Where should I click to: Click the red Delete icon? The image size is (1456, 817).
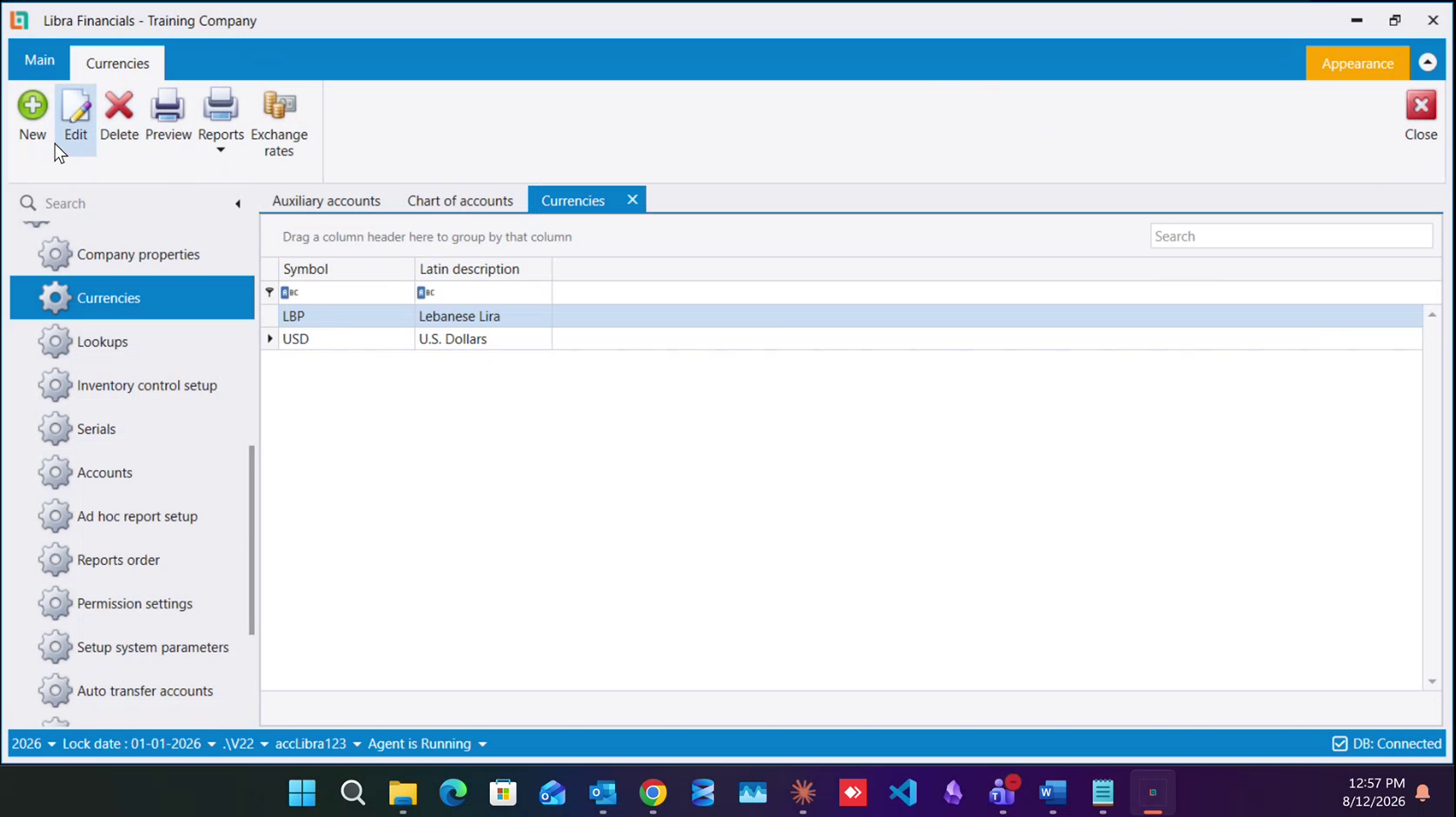(119, 105)
